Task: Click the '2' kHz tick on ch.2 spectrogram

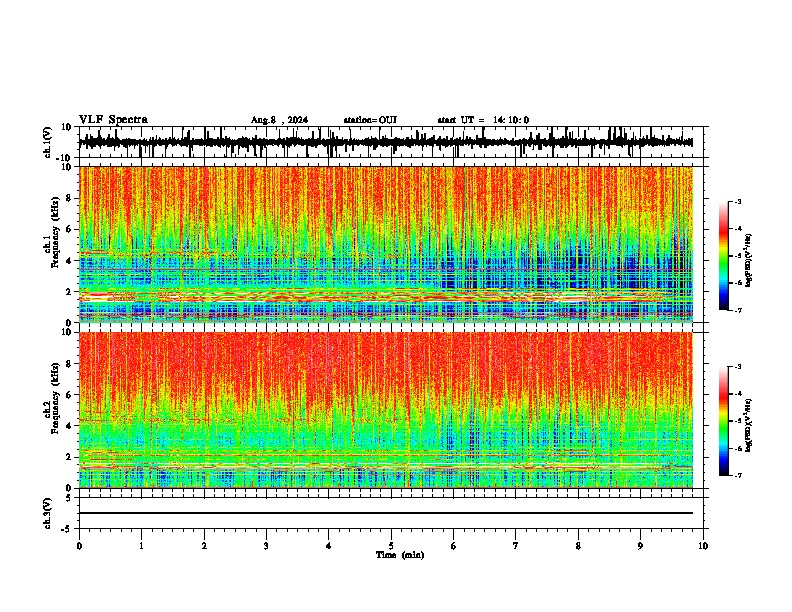Action: pyautogui.click(x=70, y=457)
